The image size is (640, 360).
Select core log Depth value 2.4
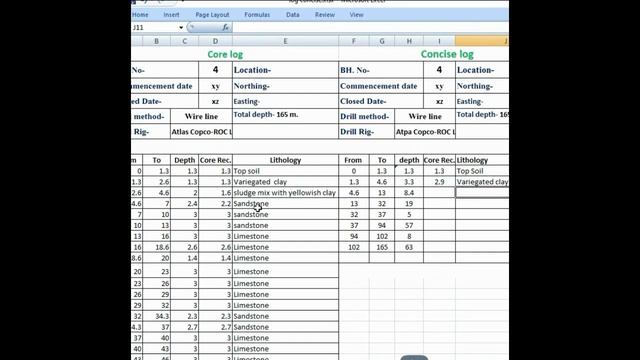(x=184, y=204)
